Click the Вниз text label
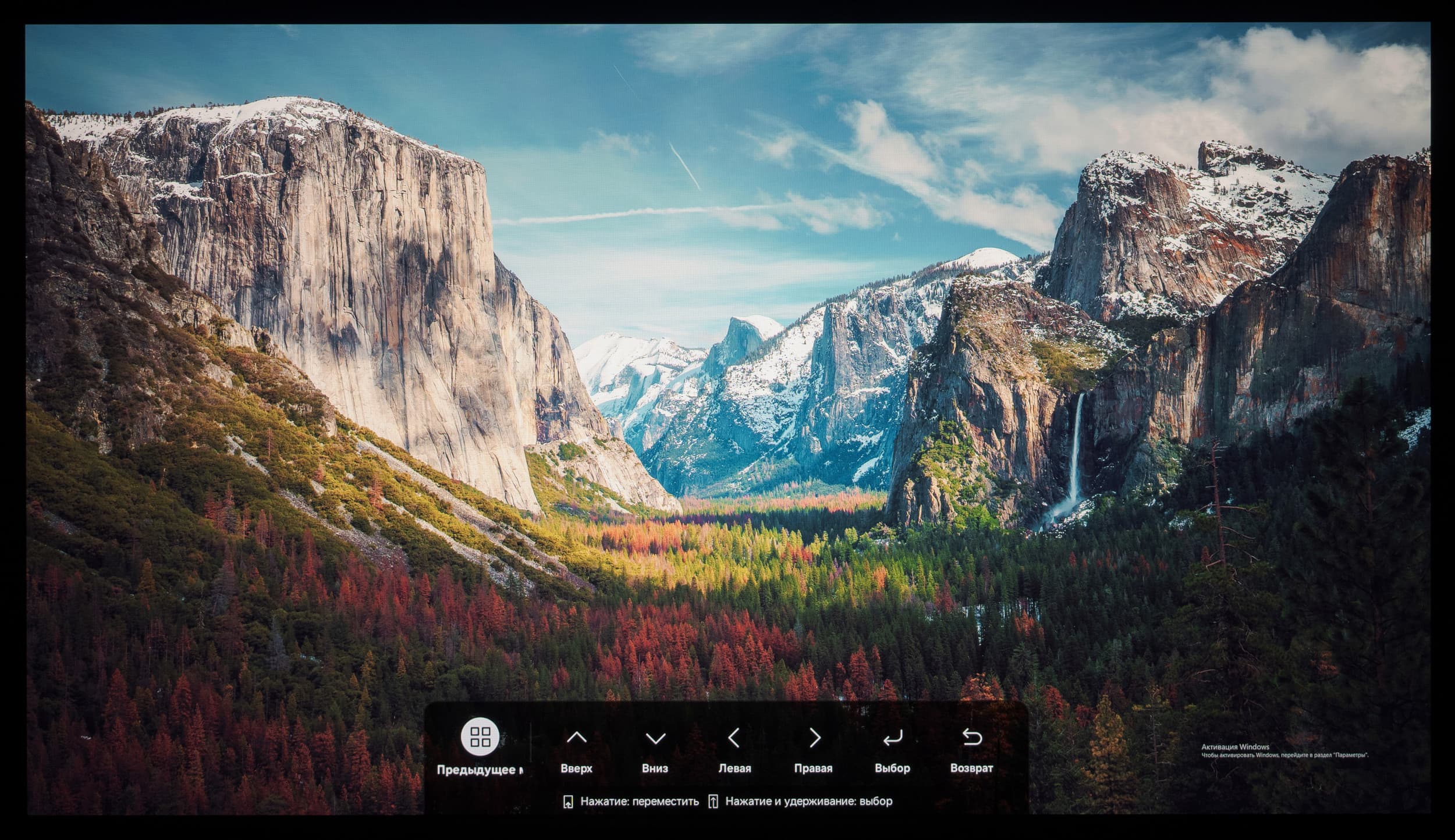Screen dimensions: 1455x840 click(x=655, y=768)
